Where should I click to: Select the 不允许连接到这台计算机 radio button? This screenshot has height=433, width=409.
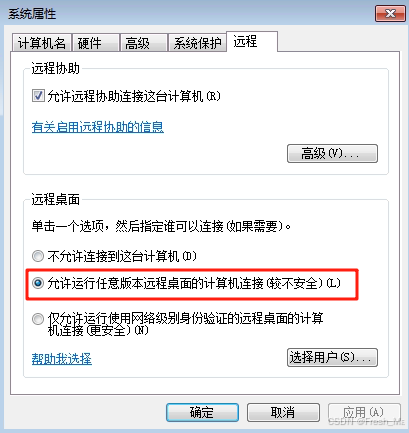[38, 256]
